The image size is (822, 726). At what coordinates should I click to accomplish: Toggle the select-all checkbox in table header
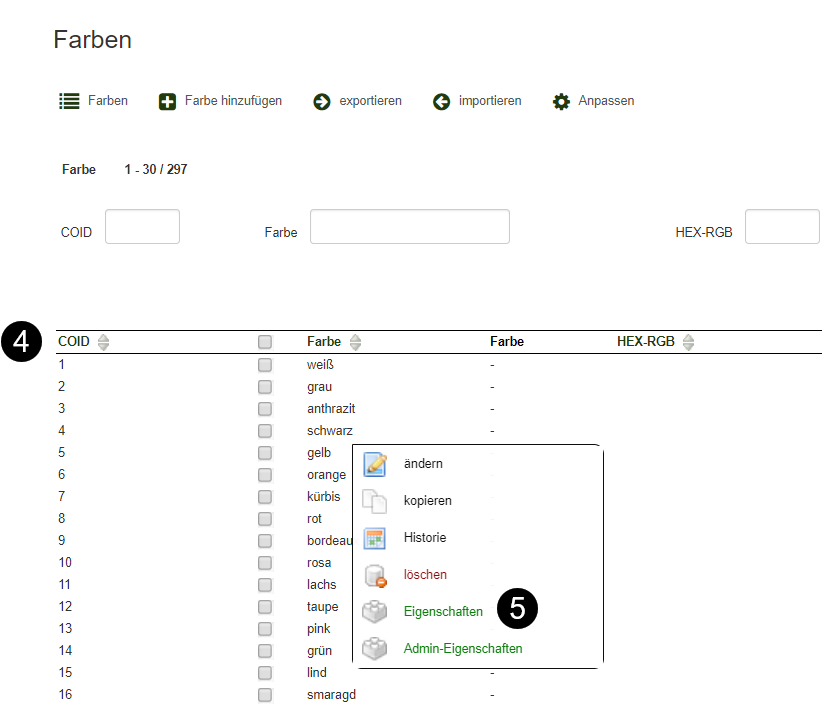(265, 342)
